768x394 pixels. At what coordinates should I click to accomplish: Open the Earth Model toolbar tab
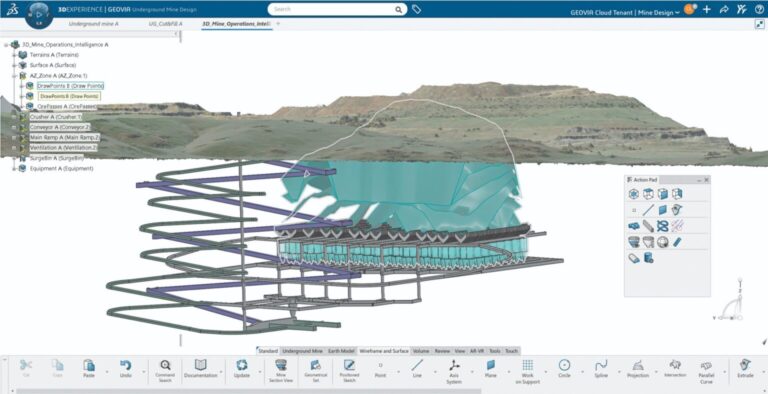(x=341, y=351)
